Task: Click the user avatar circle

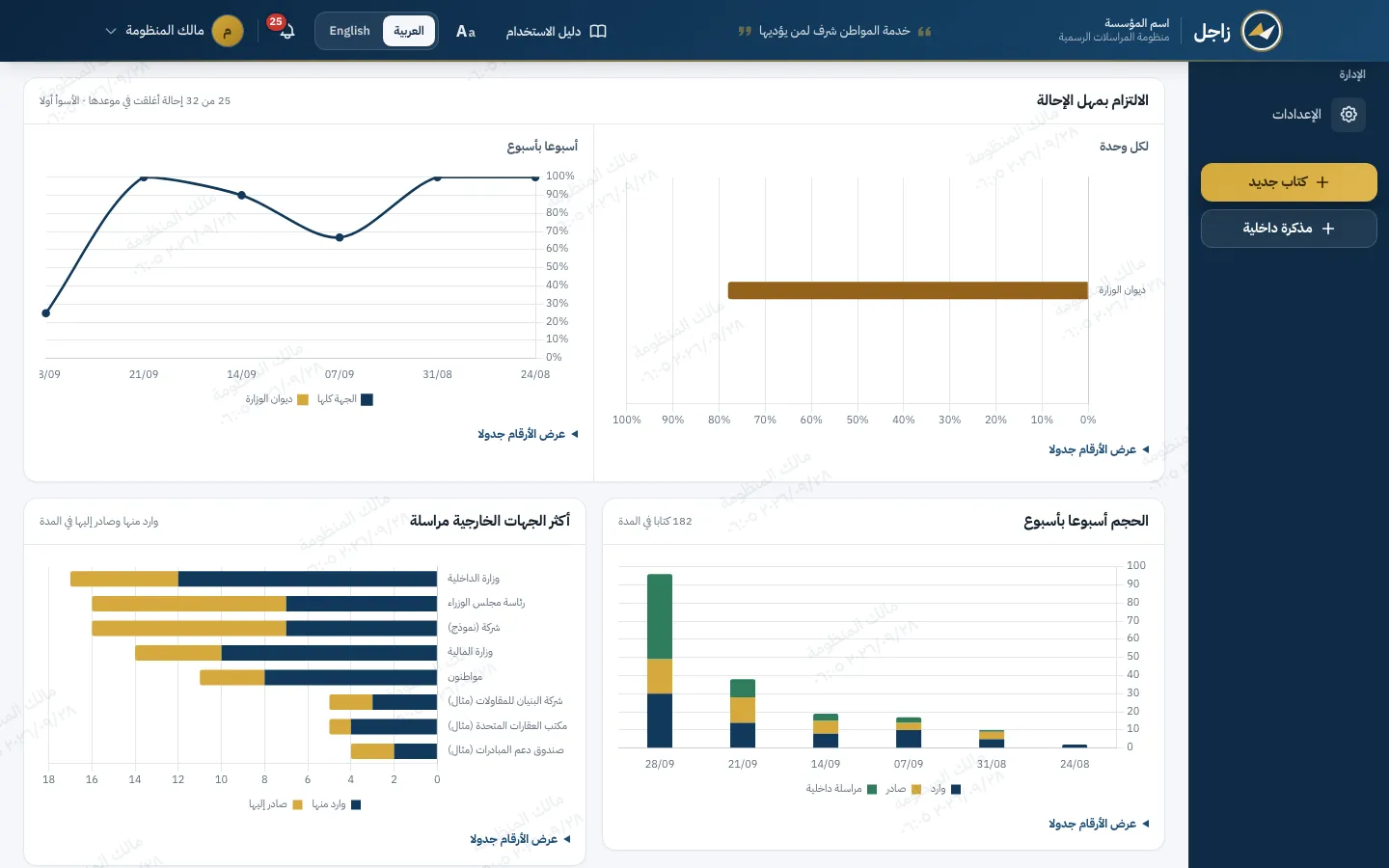Action: coord(228,31)
